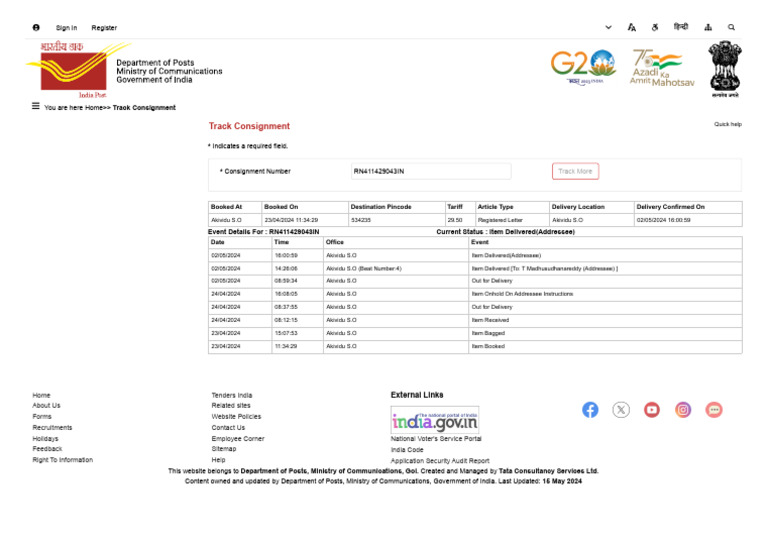Open the Sign In link

(66, 28)
